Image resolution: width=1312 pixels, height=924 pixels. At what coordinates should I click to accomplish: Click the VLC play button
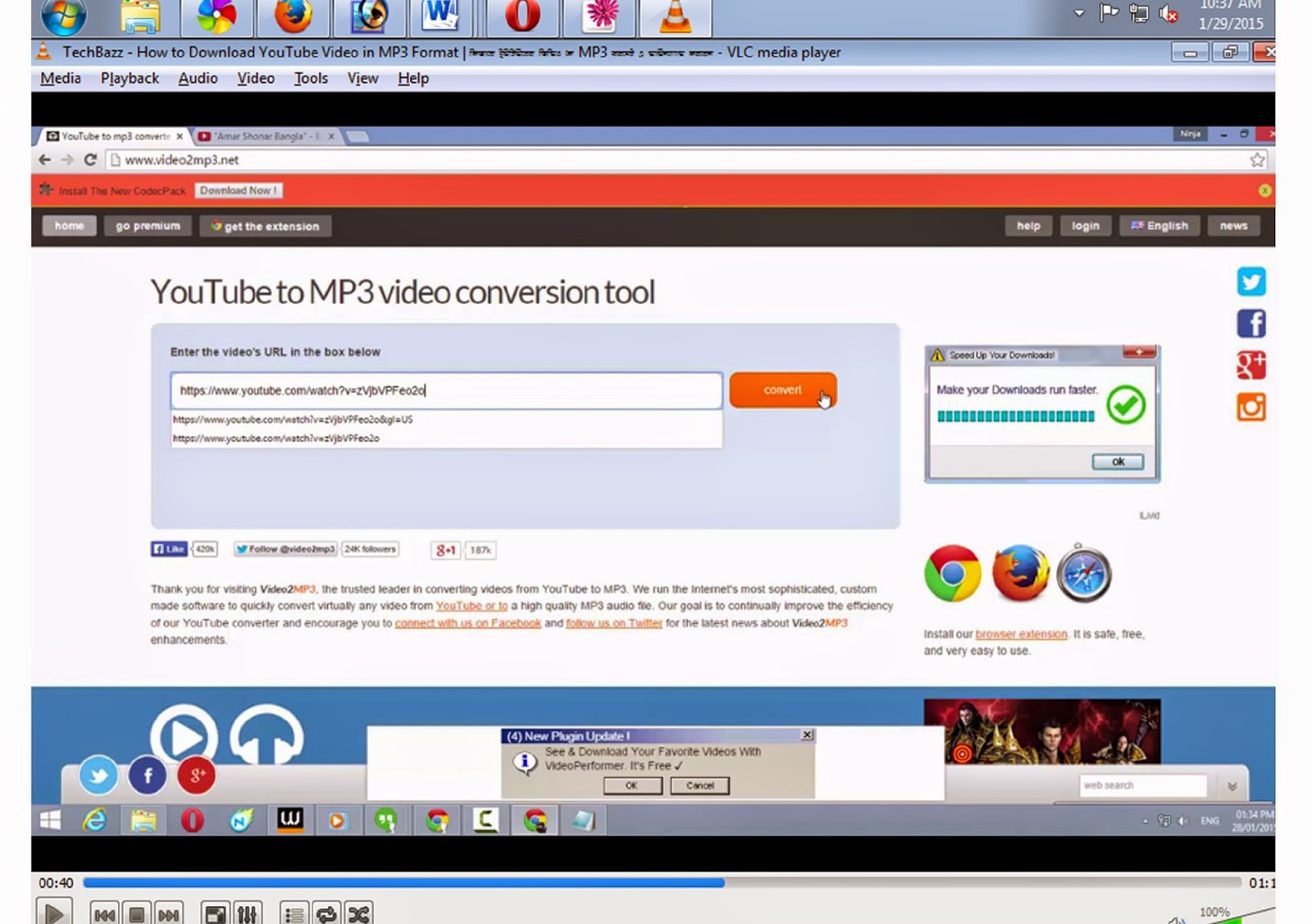(x=54, y=913)
